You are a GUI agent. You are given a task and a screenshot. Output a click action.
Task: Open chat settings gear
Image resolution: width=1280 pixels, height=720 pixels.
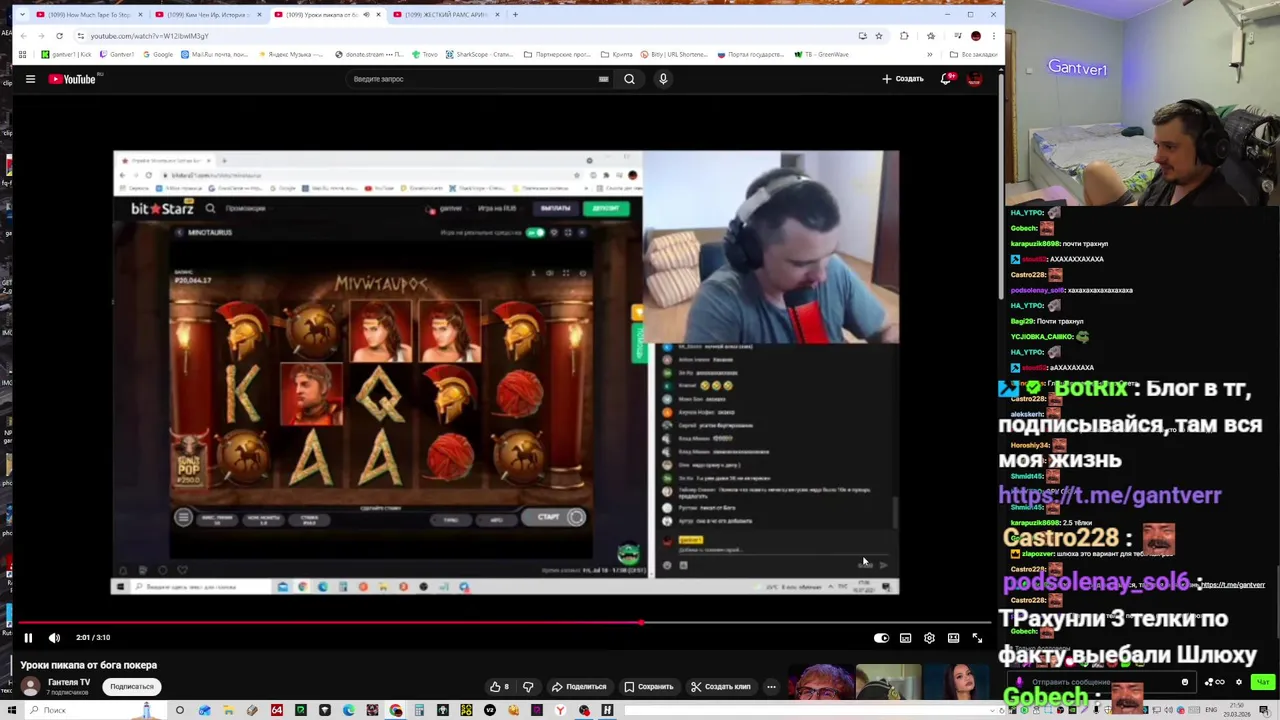pyautogui.click(x=1238, y=682)
